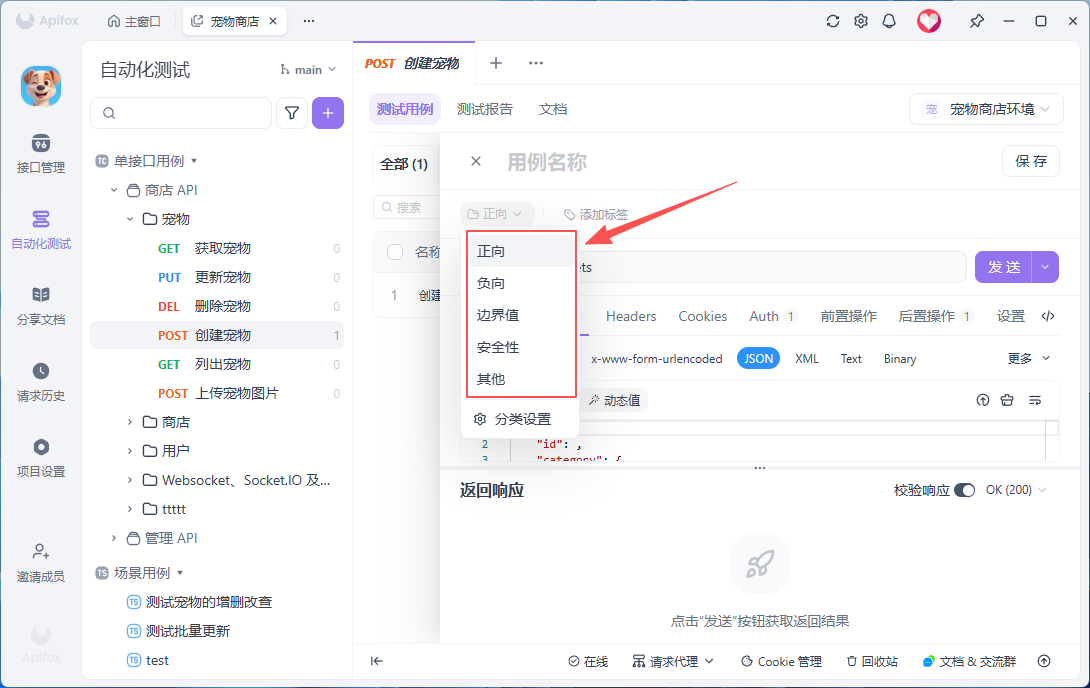Open the 接口管理 sidebar section
1090x688 pixels.
pos(40,154)
